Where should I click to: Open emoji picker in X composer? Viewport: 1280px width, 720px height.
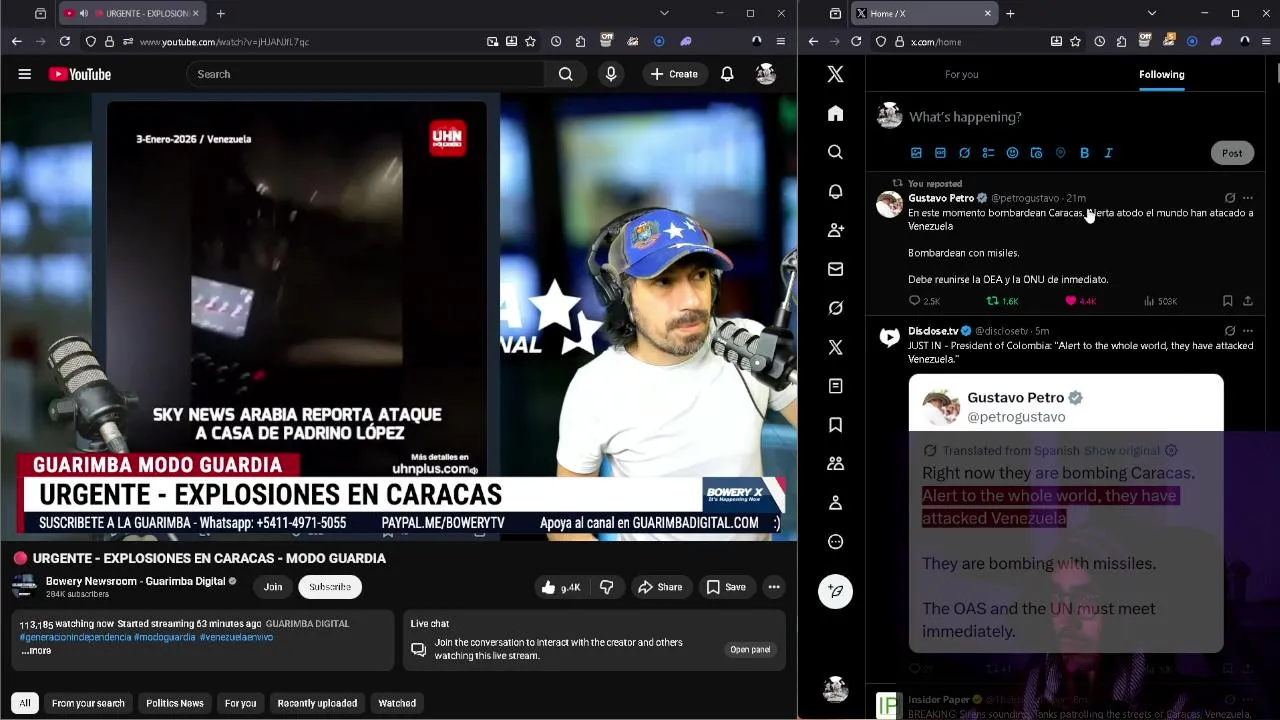(x=1012, y=153)
